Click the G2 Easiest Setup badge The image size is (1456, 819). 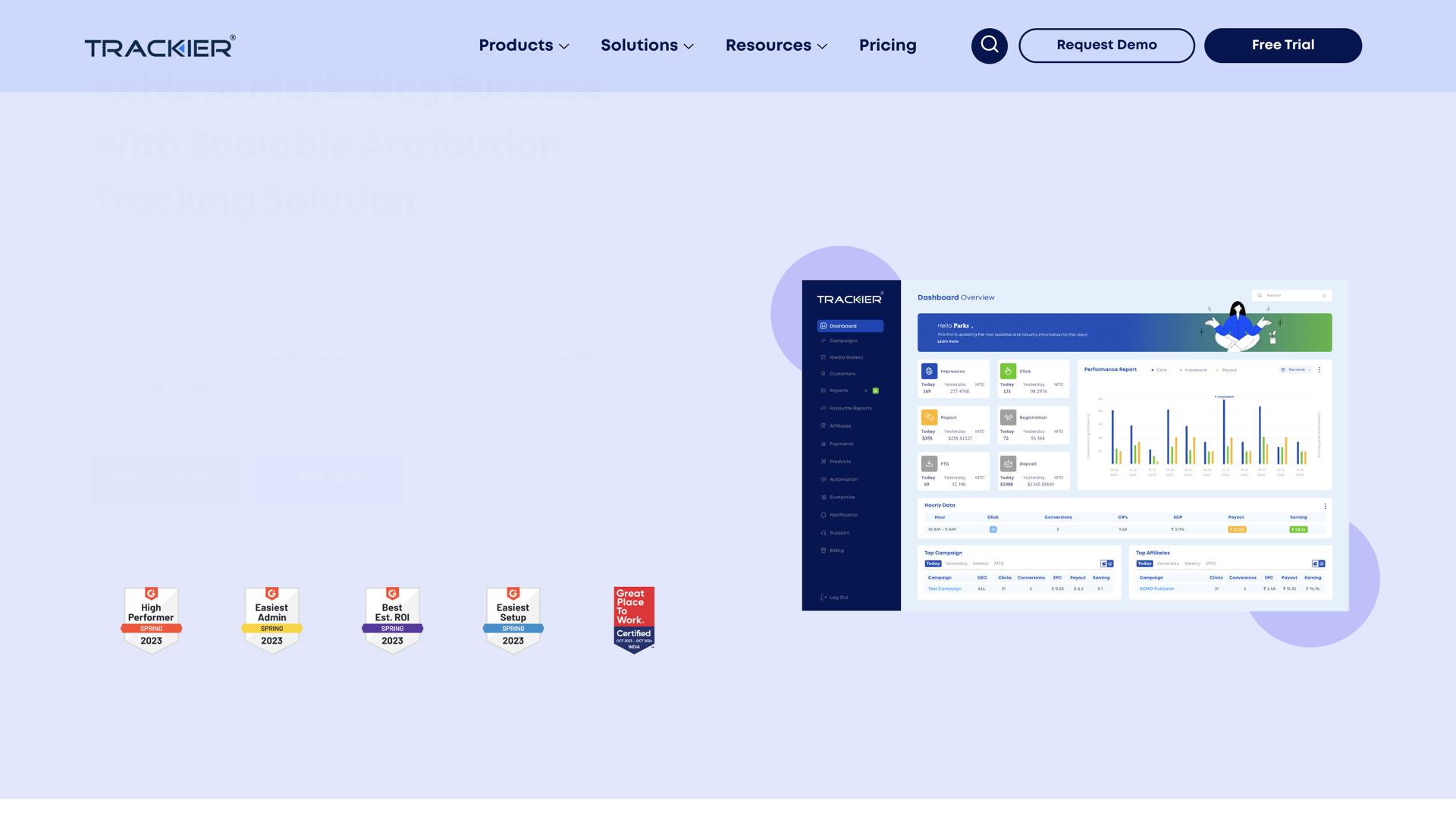(x=513, y=620)
